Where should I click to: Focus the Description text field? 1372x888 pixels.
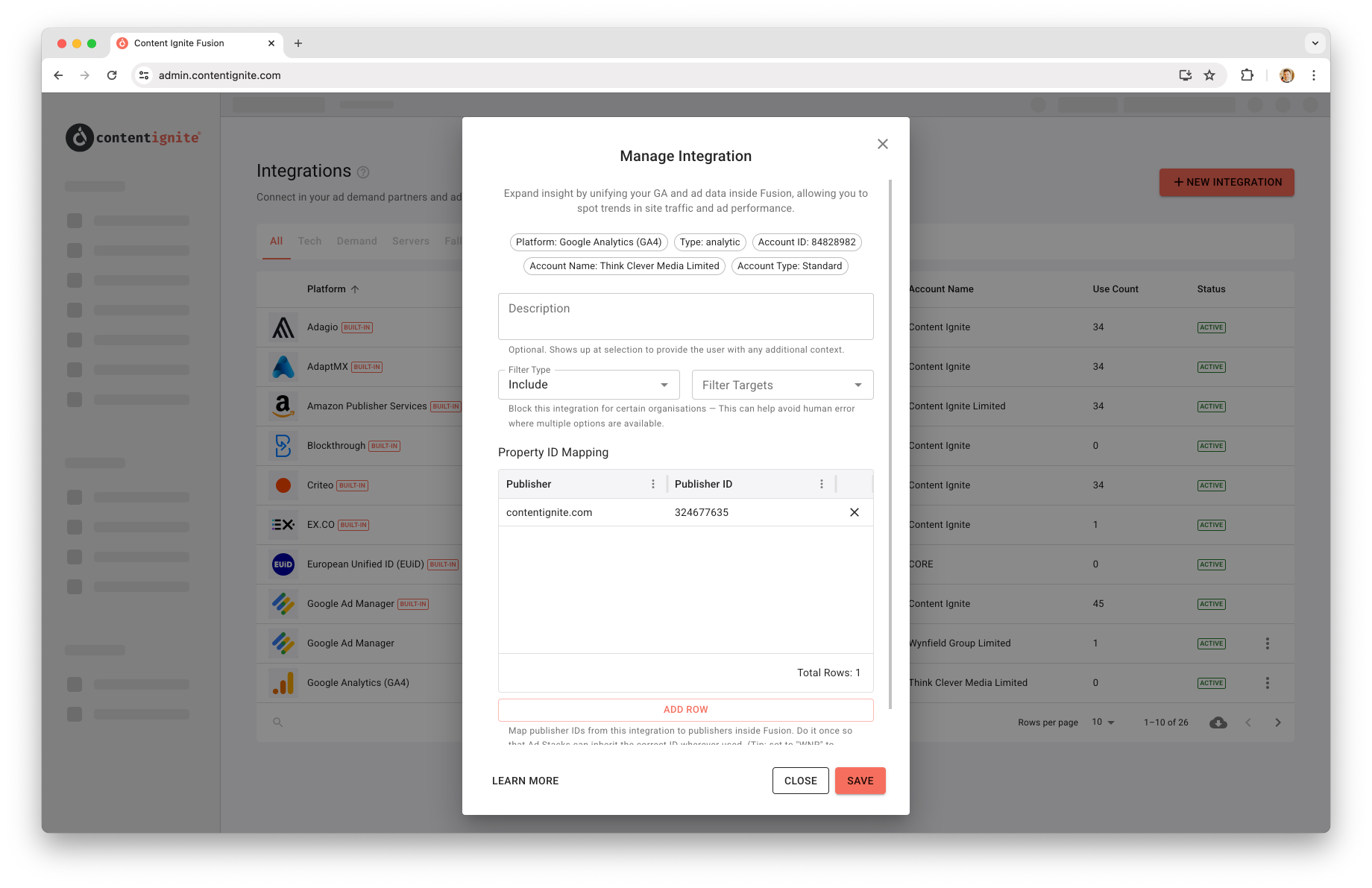(x=686, y=316)
